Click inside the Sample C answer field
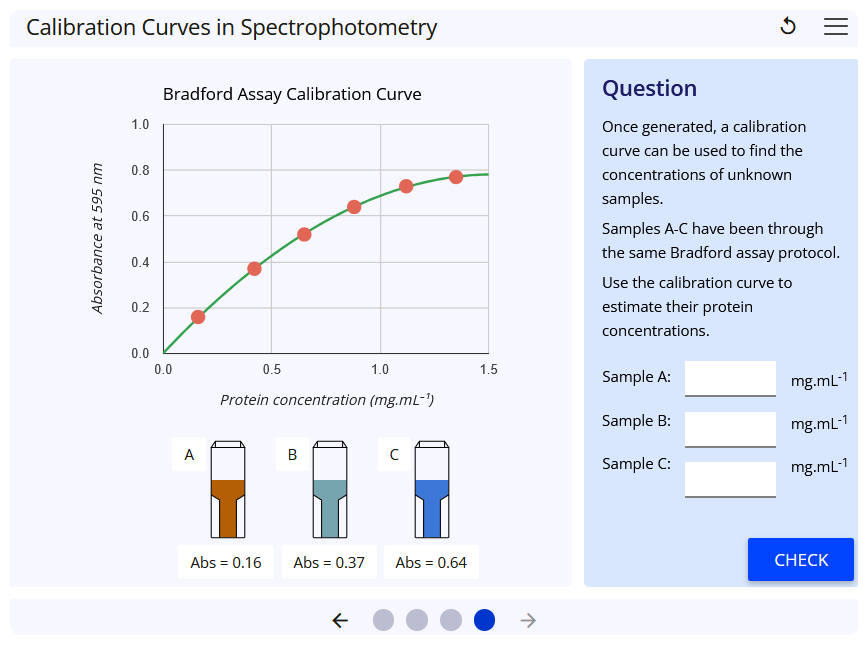Image resolution: width=867 pixels, height=647 pixels. pos(730,478)
